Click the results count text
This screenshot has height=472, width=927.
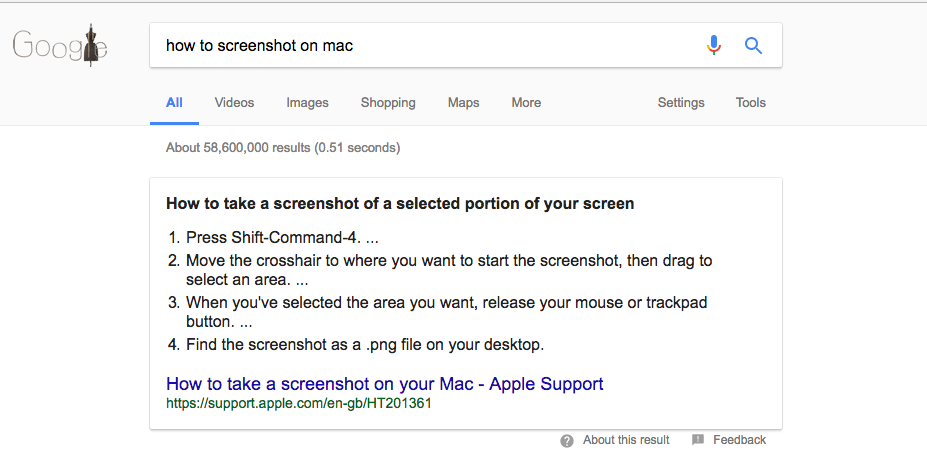283,147
